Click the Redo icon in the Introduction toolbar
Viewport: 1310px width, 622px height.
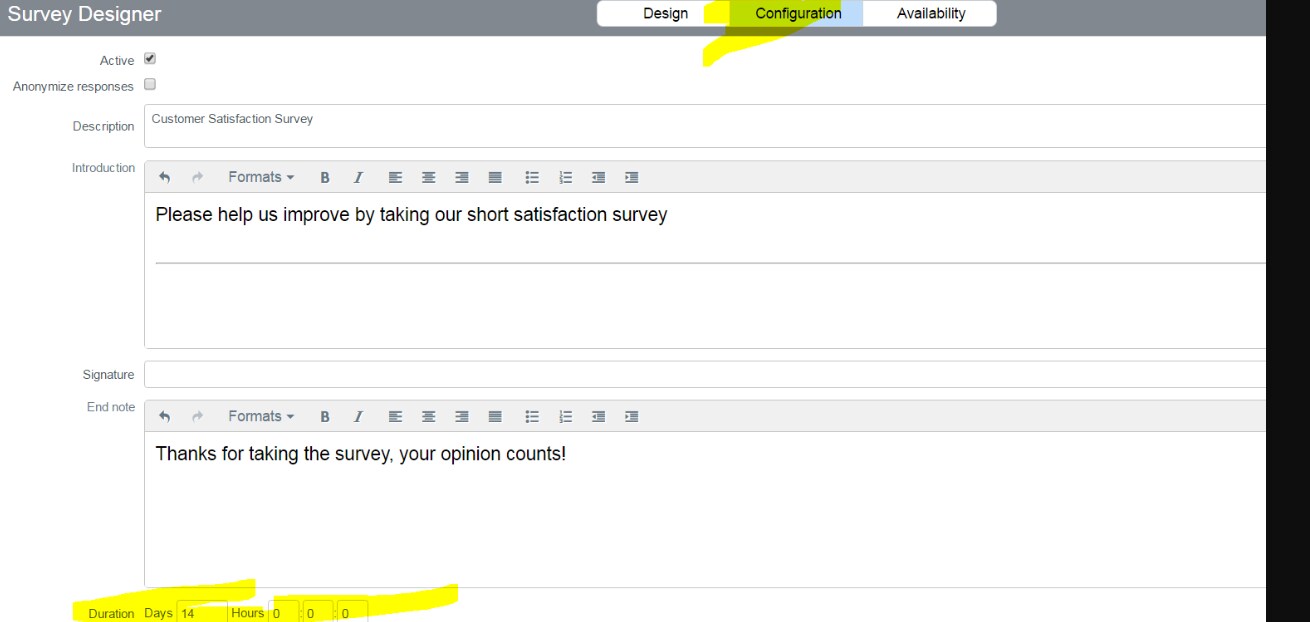pos(197,177)
